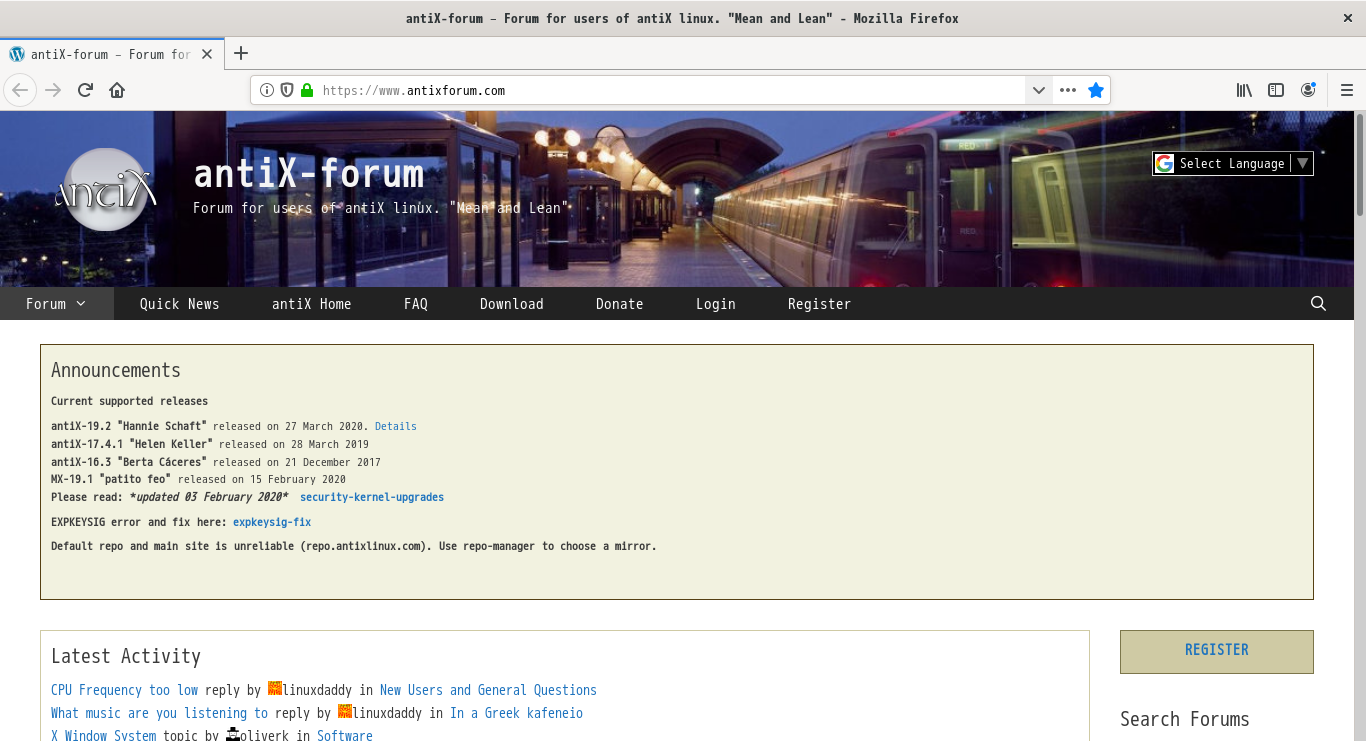
Task: Select the antiX-forum browser tab
Action: (x=112, y=54)
